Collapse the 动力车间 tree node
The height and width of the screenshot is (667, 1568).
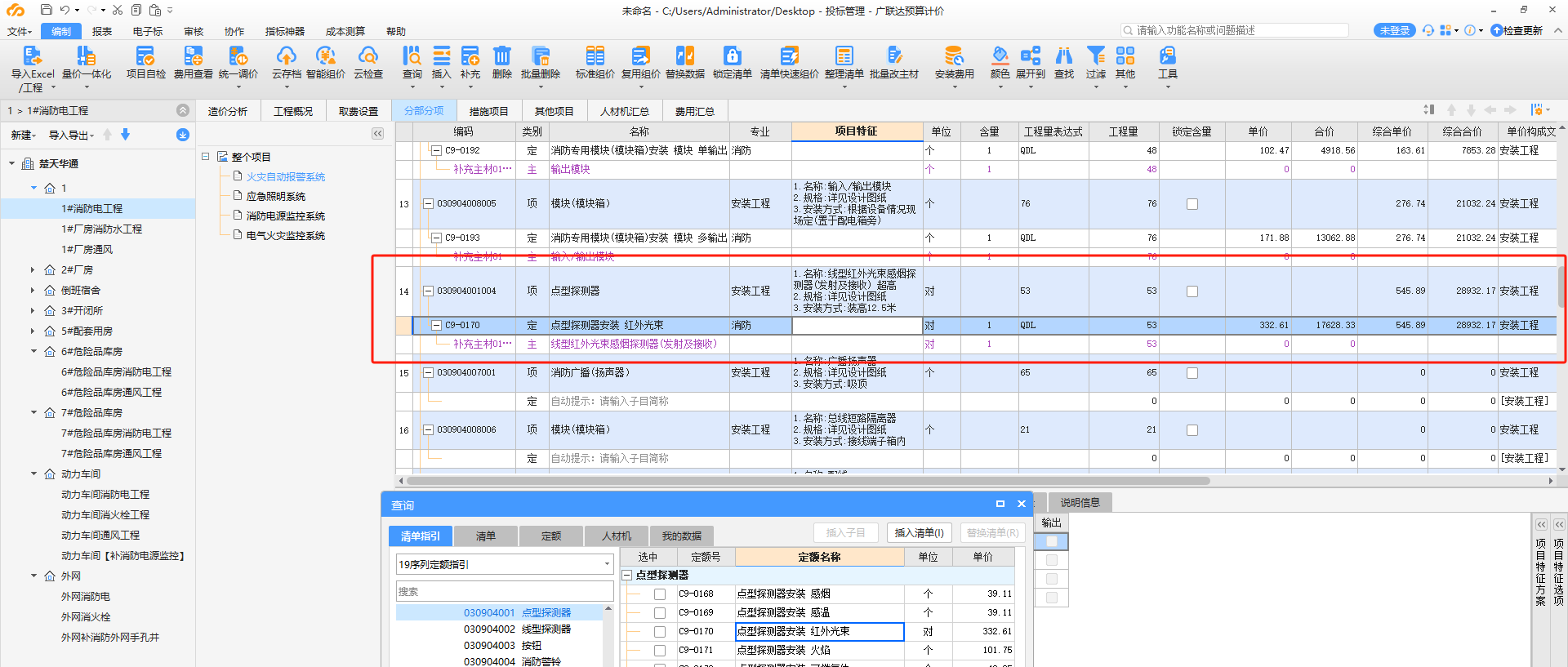point(33,474)
